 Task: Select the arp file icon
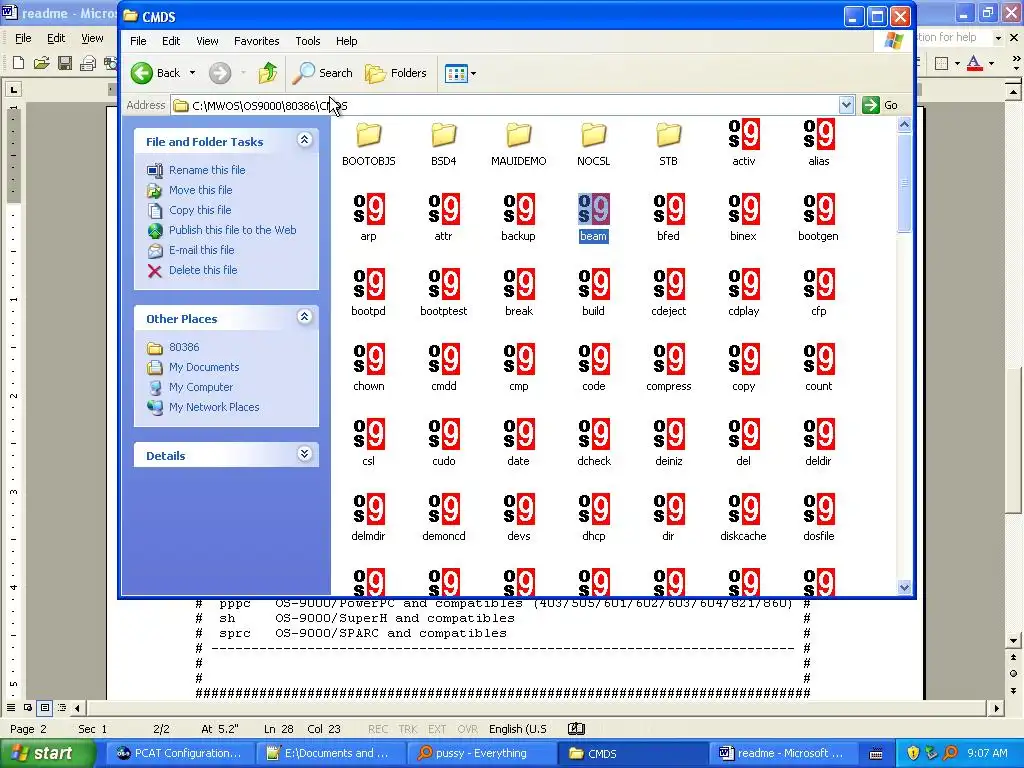(x=368, y=209)
